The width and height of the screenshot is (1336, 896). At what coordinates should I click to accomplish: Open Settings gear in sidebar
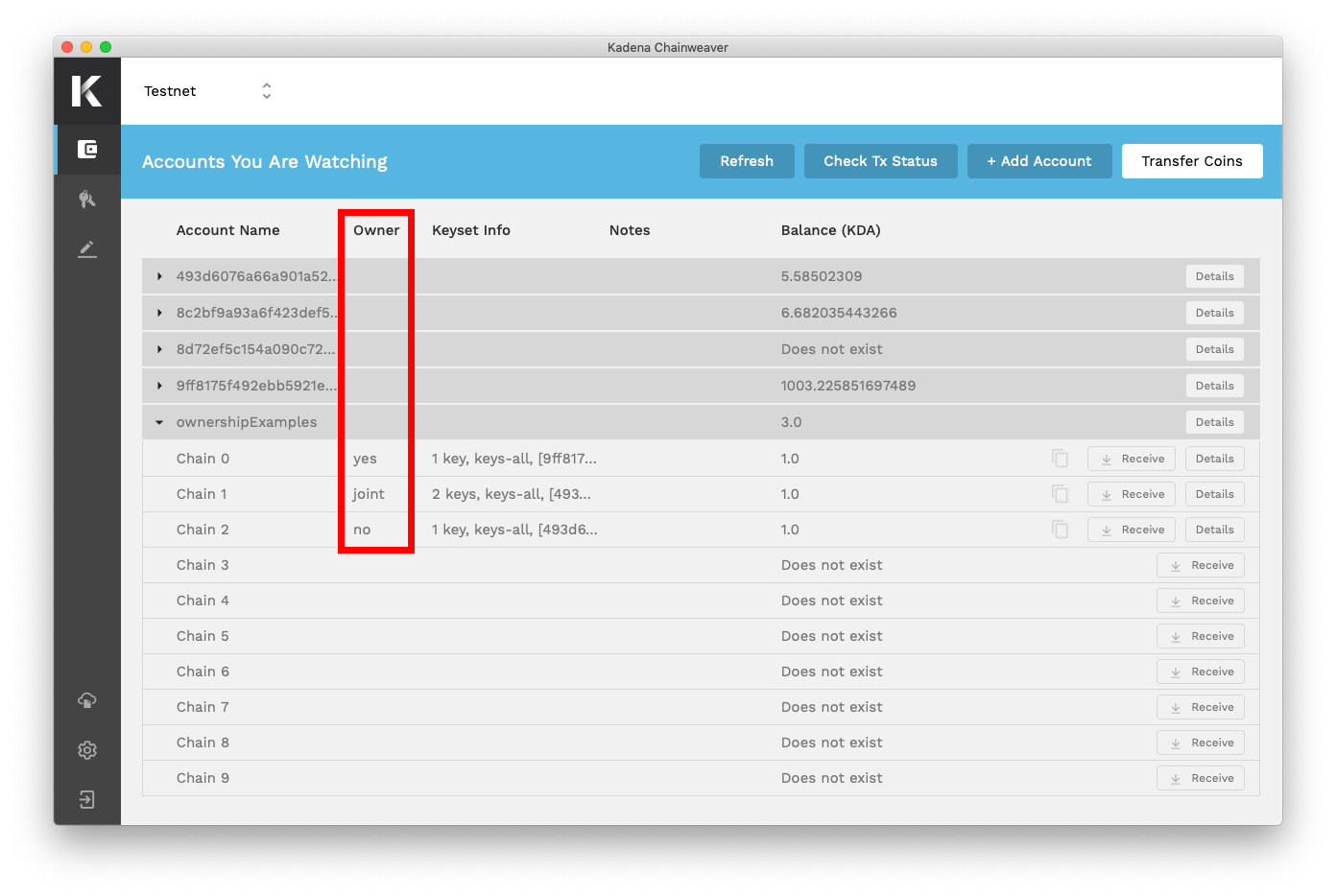87,750
